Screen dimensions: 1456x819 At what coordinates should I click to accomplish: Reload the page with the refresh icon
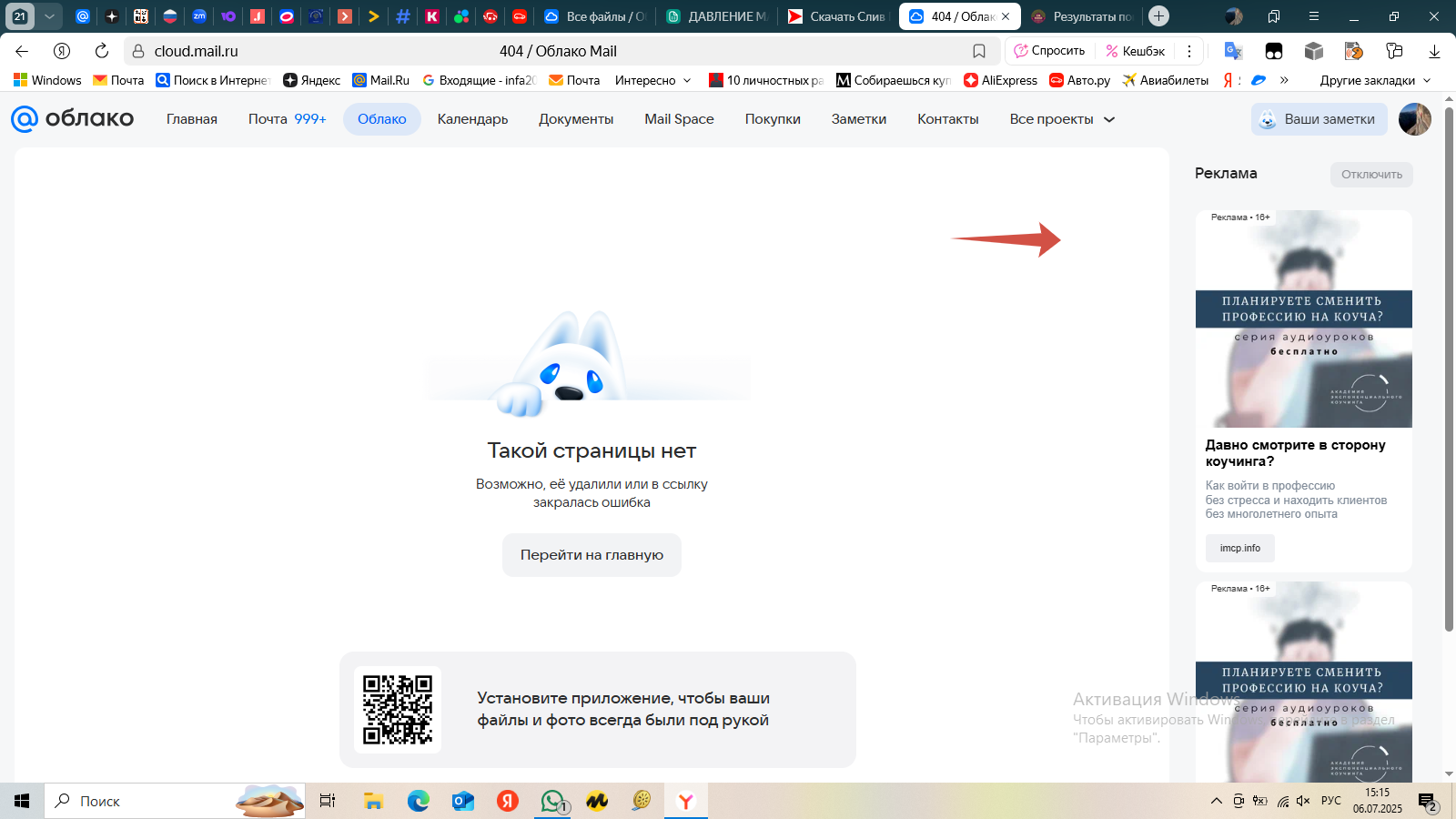point(102,51)
